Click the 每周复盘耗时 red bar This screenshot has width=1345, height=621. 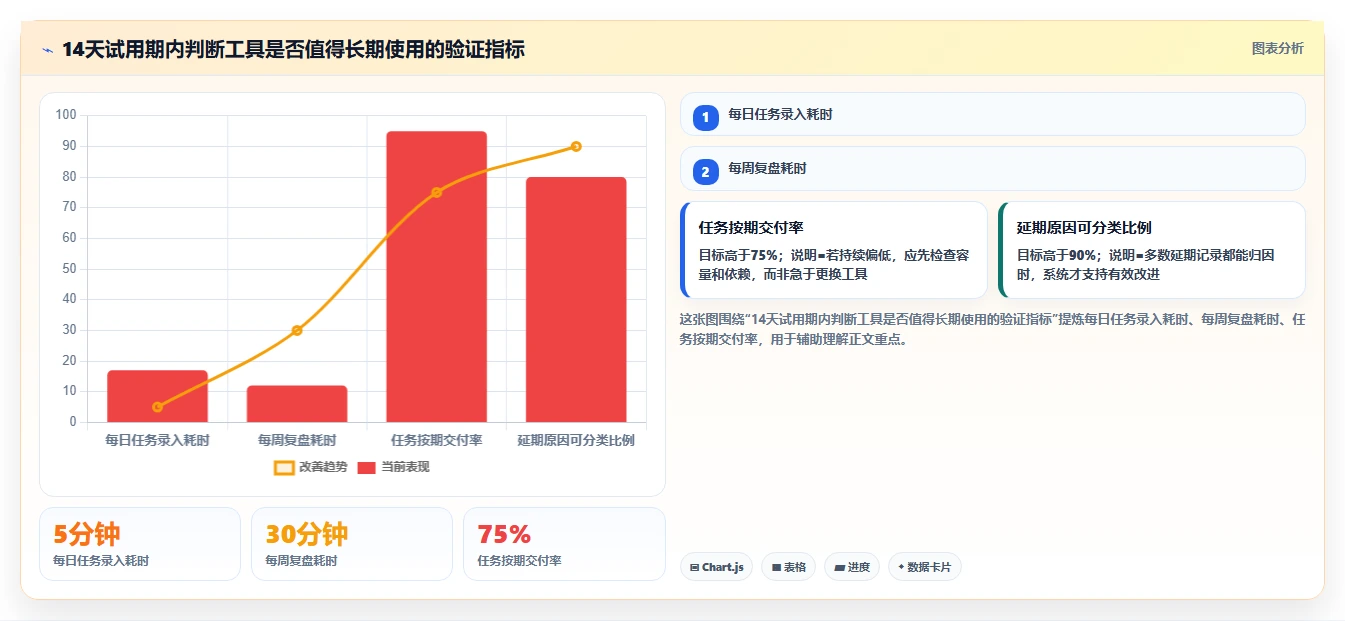(297, 404)
